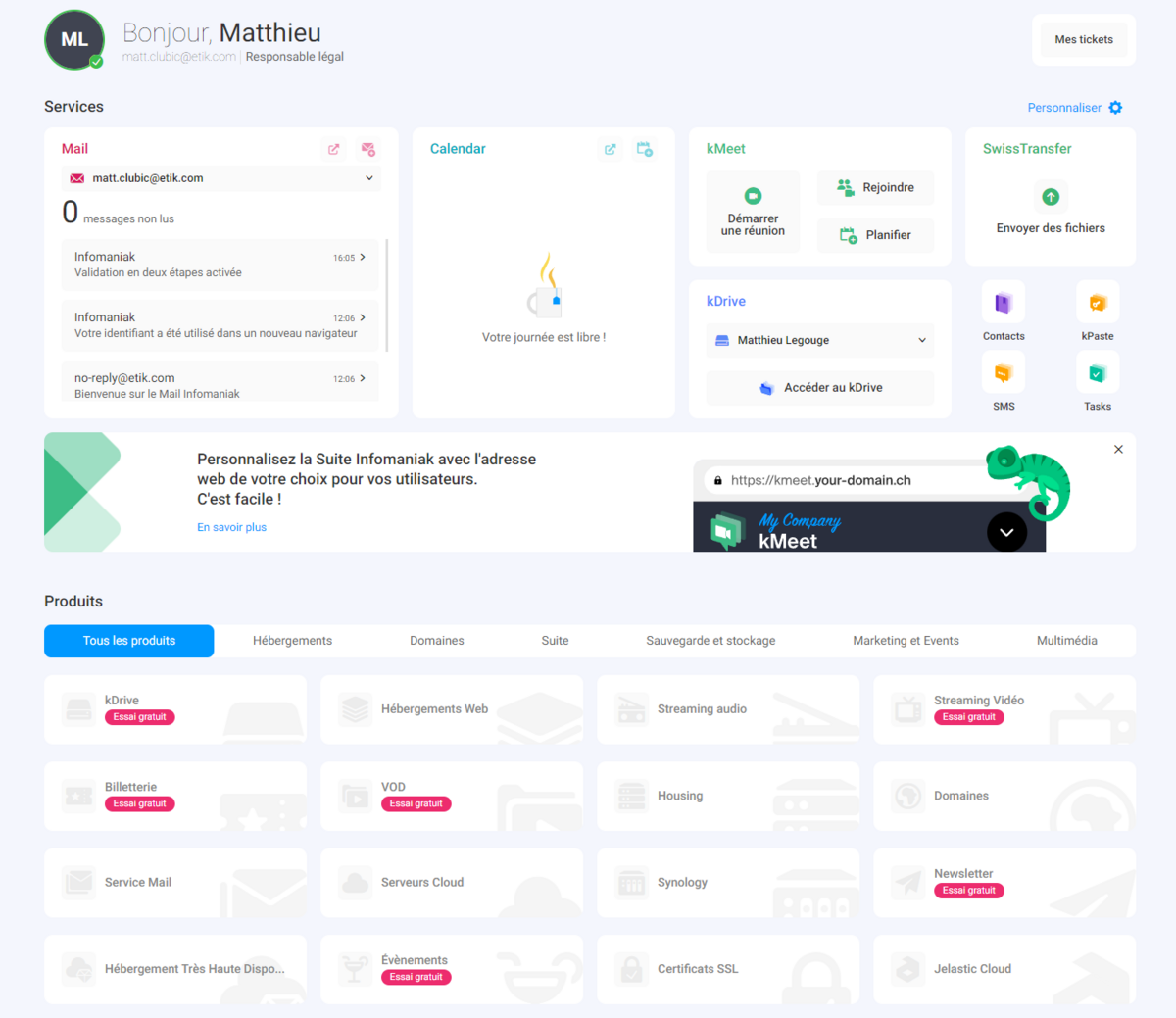Open the kPaste app icon
The image size is (1176, 1018).
pyautogui.click(x=1098, y=303)
